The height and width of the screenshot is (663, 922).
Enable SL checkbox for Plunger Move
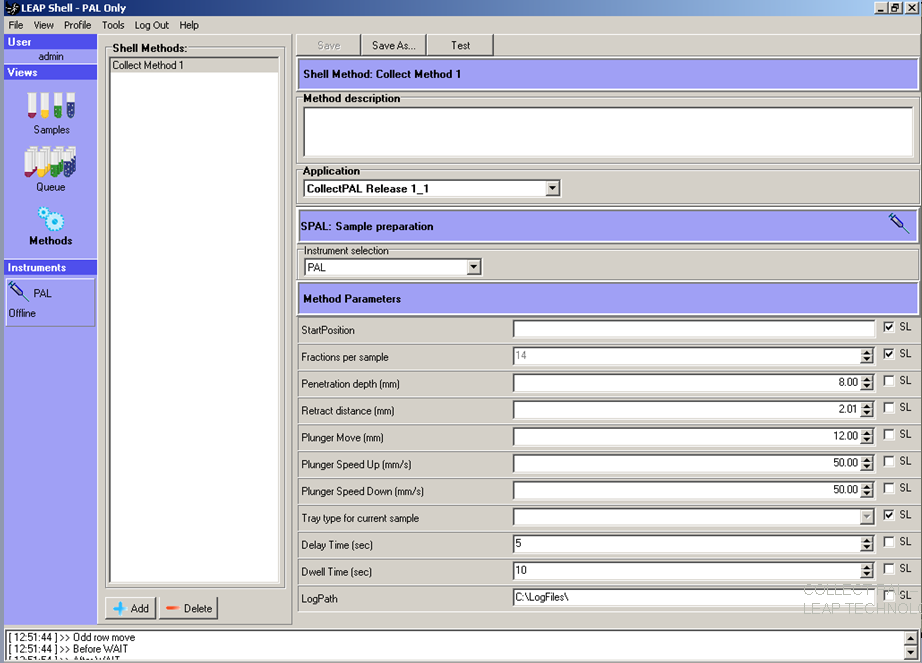click(x=889, y=434)
